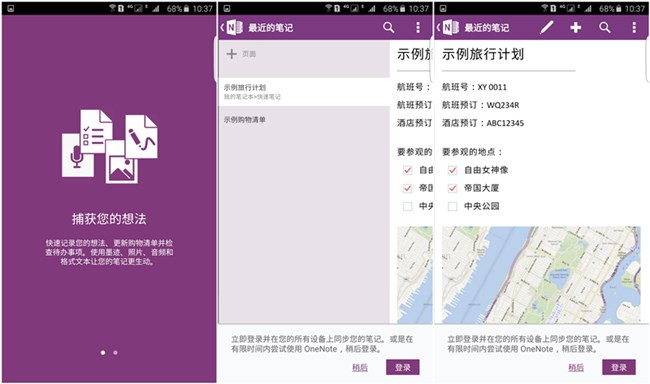This screenshot has width=650, height=384.
Task: Tap the map image in the right screen note
Action: coord(541,275)
